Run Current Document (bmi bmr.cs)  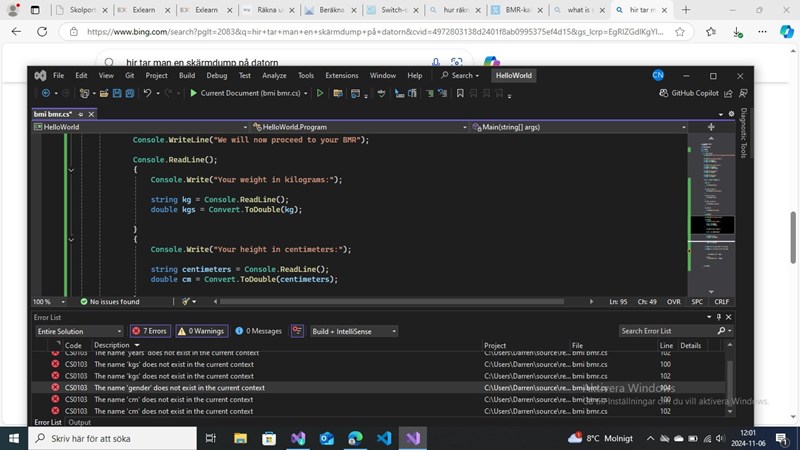click(x=245, y=93)
